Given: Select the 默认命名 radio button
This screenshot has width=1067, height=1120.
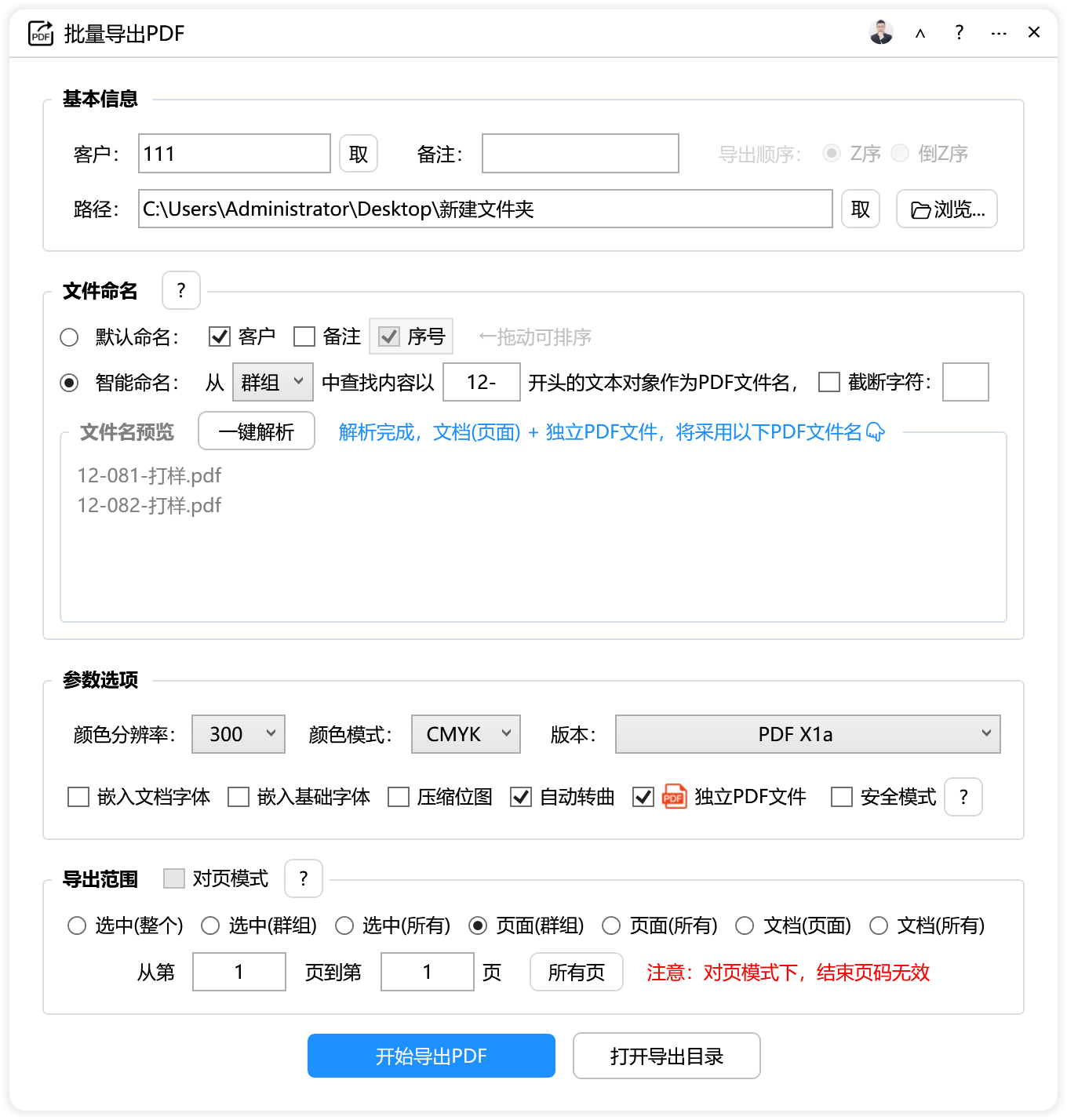Looking at the screenshot, I should click(69, 337).
